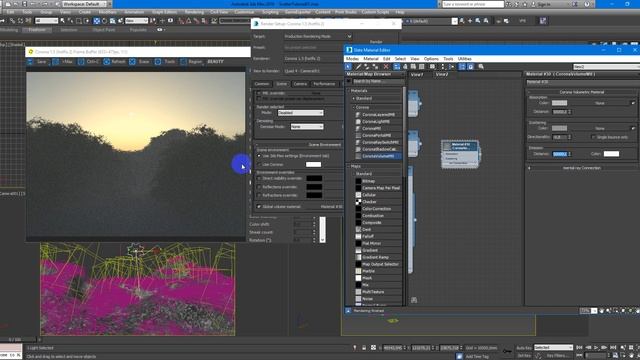Collapse the Corona materials group
This screenshot has width=640, height=360.
coord(354,107)
